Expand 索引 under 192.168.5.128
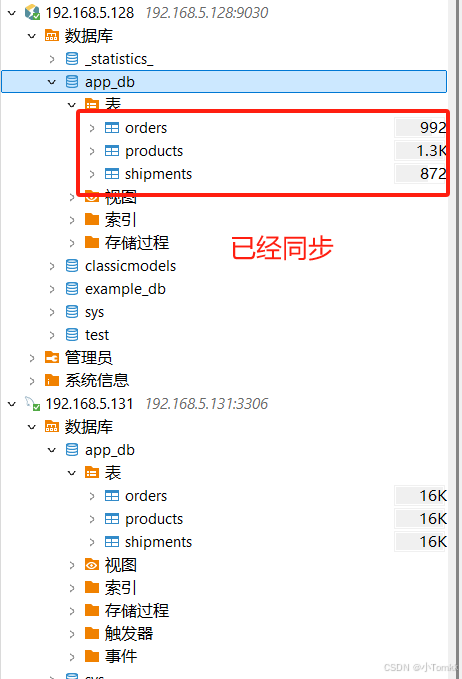This screenshot has height=679, width=462. coord(72,220)
